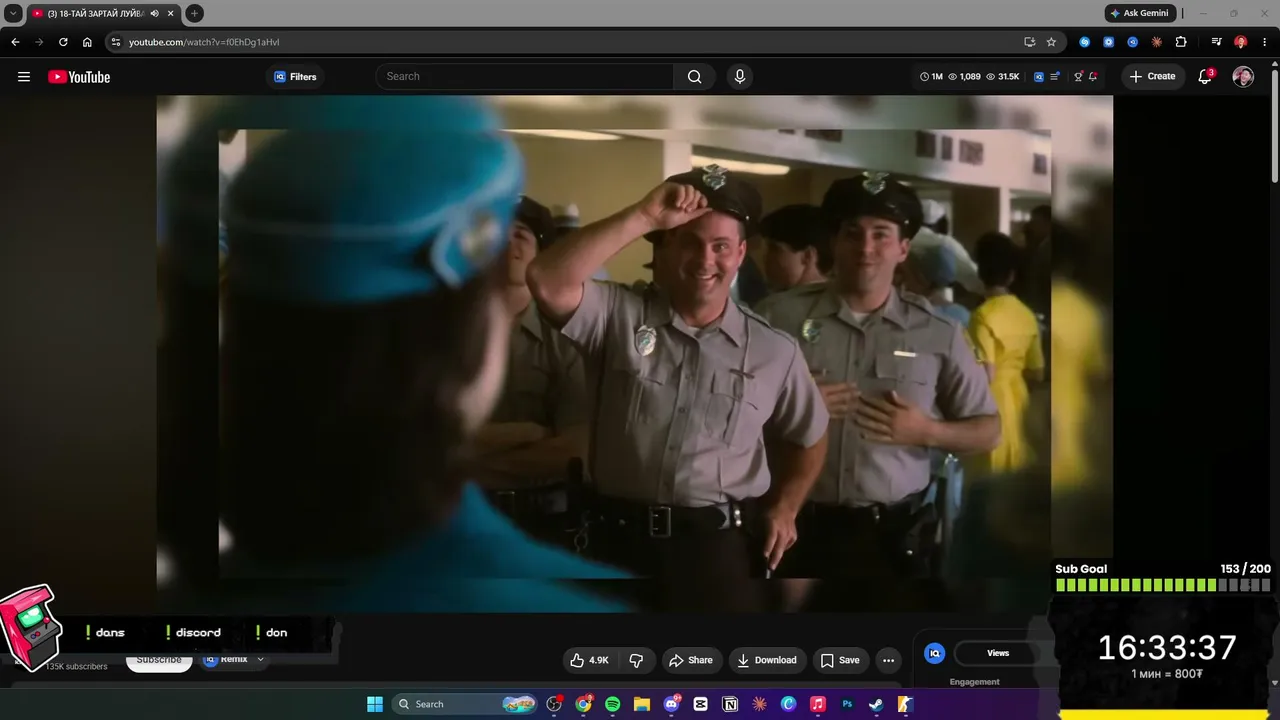This screenshot has height=720, width=1280.
Task: Go back in browser history
Action: pos(15,42)
